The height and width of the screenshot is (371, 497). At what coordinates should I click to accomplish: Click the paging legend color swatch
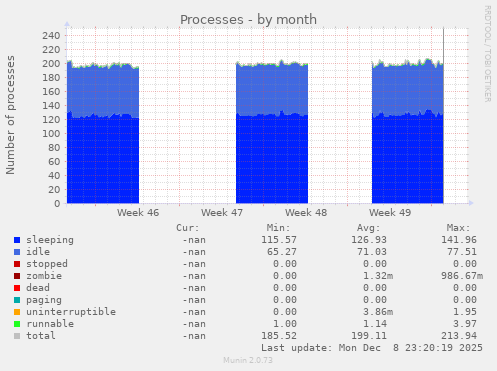17,300
